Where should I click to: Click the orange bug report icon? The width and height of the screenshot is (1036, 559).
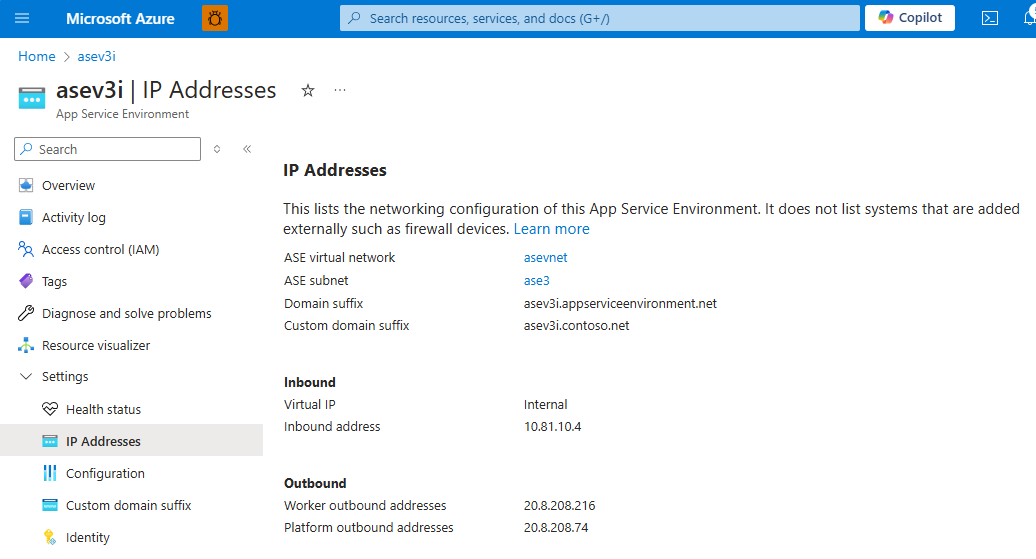click(215, 19)
